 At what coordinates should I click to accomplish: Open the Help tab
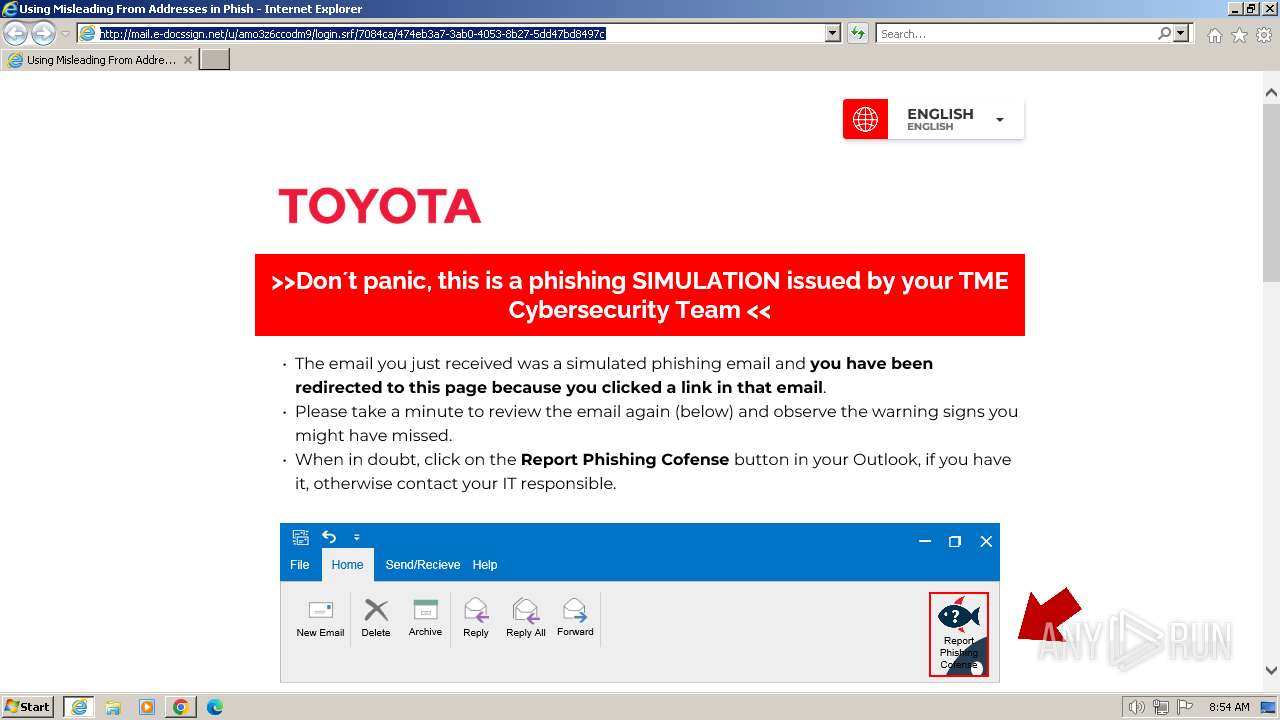click(x=485, y=565)
